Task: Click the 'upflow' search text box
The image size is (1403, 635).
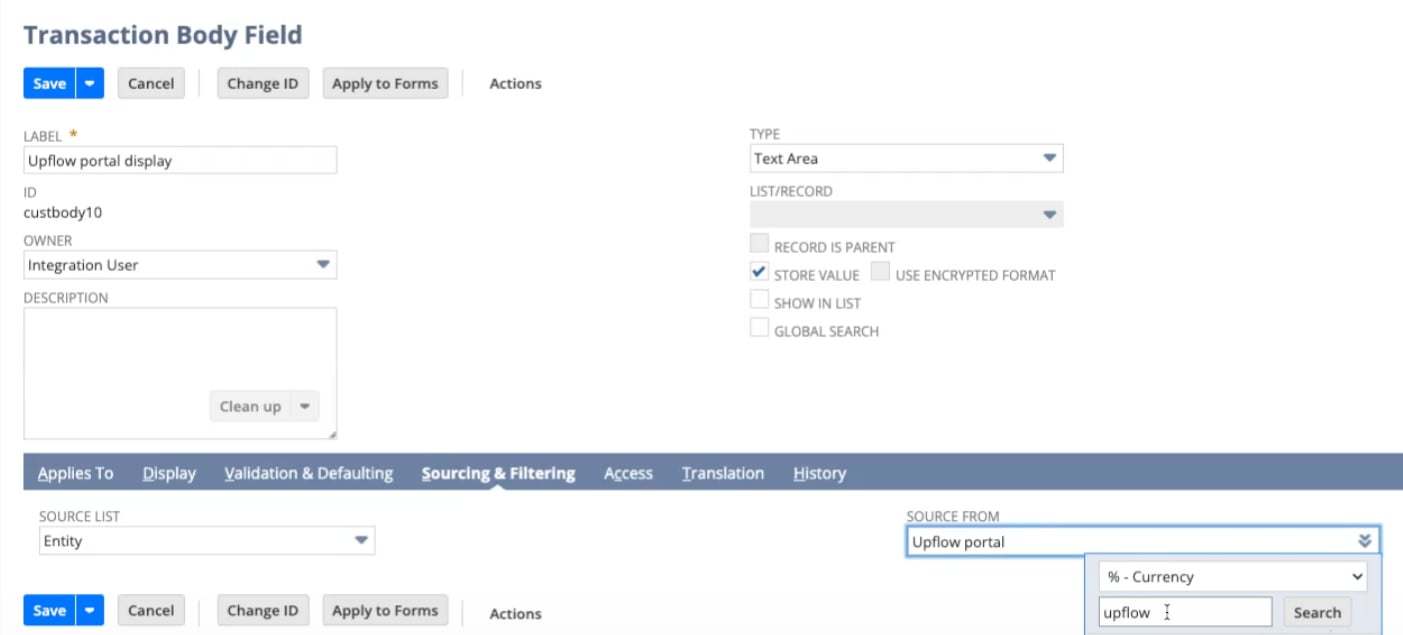Action: tap(1185, 612)
